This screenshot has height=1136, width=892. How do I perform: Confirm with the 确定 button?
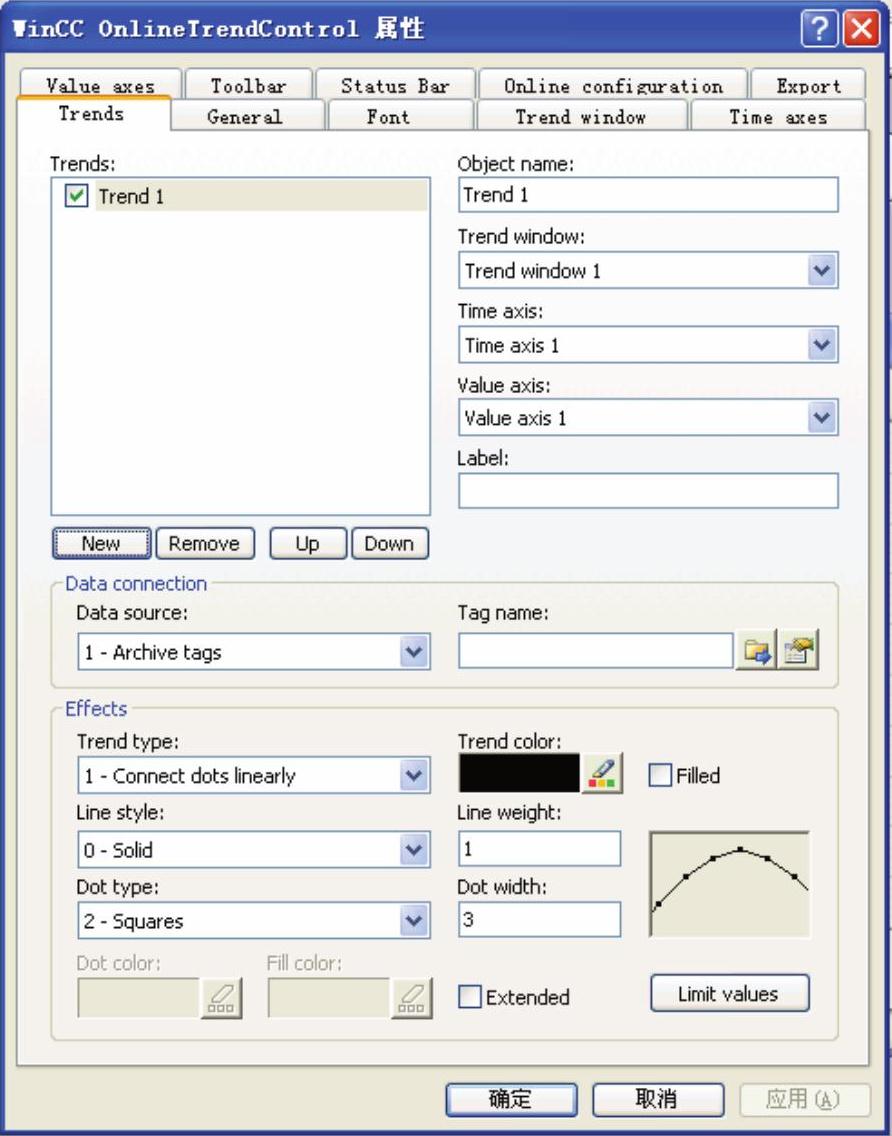(x=511, y=1099)
